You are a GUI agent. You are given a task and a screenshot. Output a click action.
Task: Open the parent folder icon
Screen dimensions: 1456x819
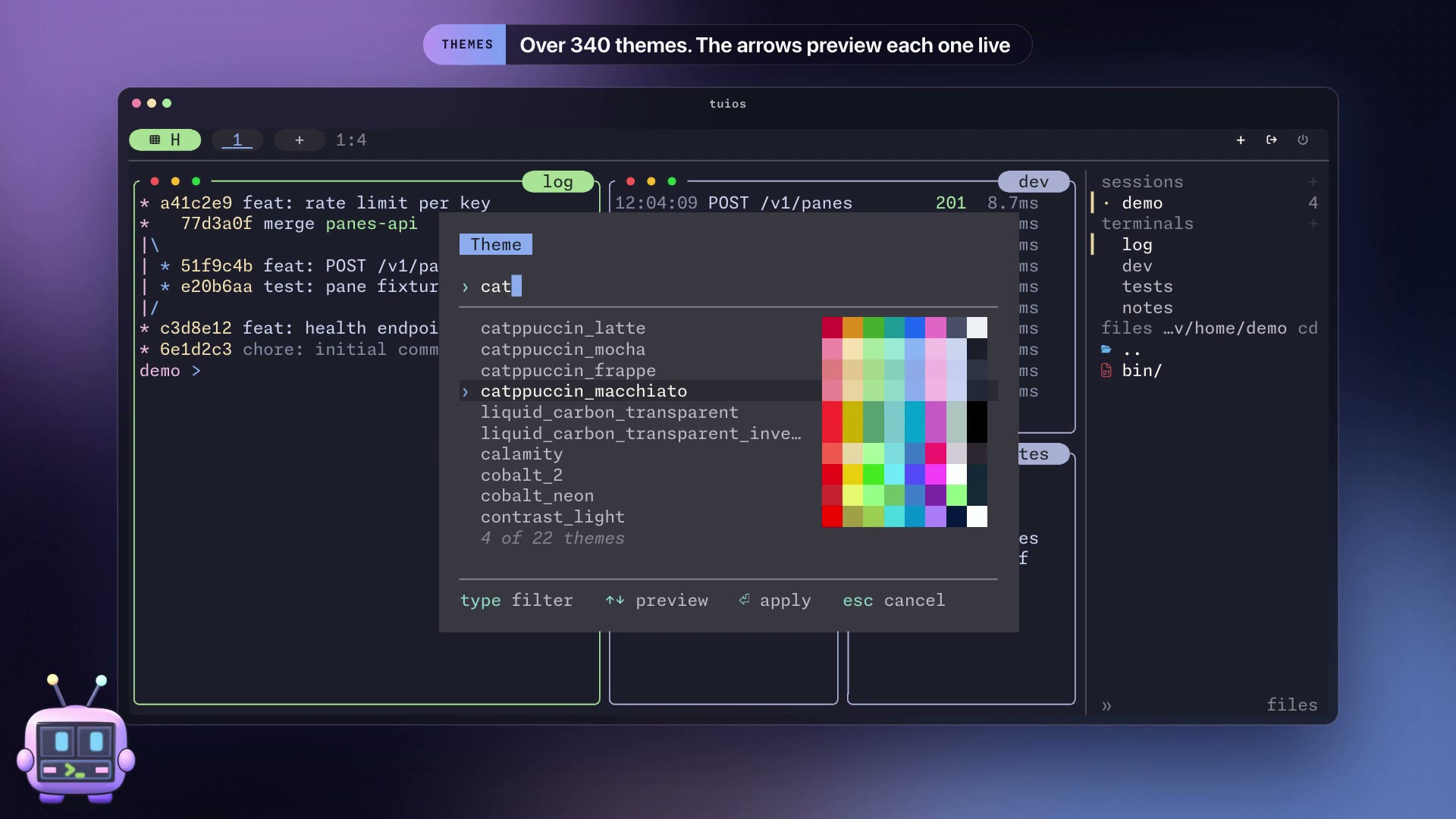1106,350
